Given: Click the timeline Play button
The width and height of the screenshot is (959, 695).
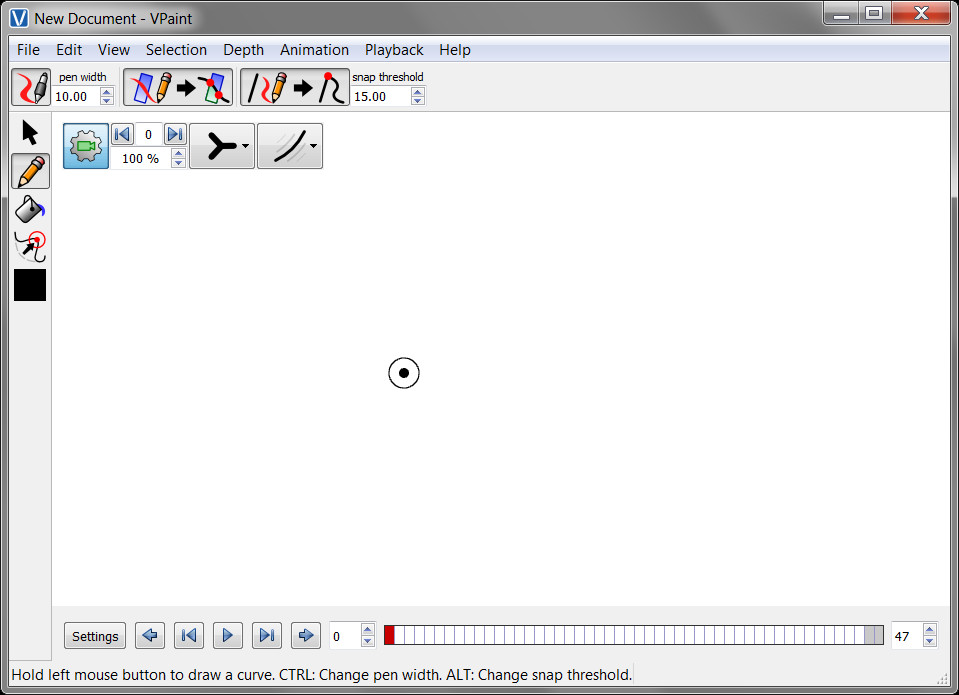Looking at the screenshot, I should pos(228,636).
